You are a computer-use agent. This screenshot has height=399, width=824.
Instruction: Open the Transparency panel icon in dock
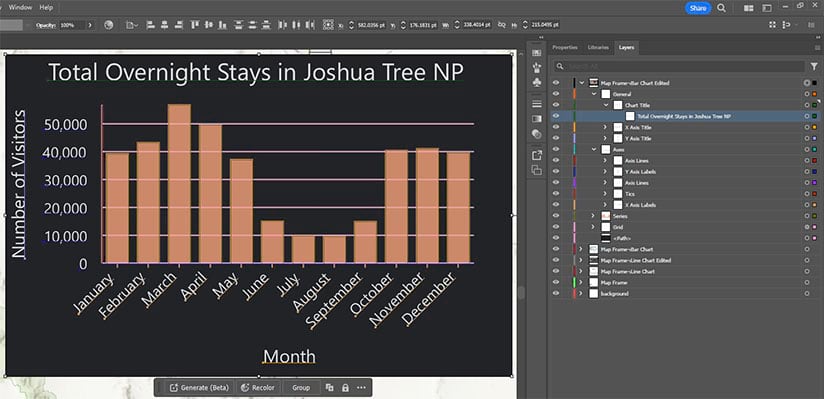click(537, 134)
